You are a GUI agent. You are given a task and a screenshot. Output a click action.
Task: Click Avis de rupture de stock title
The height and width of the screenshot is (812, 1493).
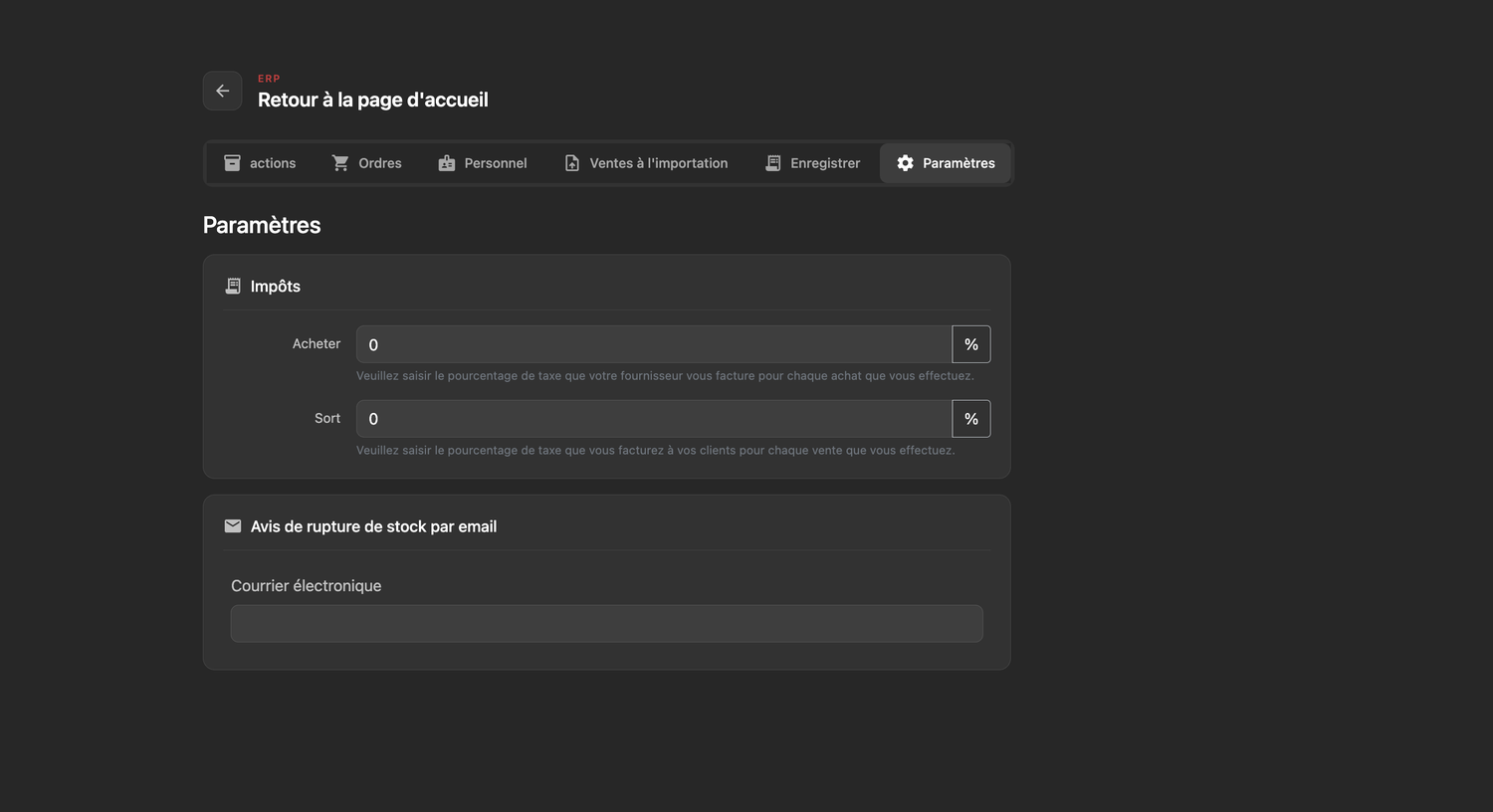pos(373,526)
